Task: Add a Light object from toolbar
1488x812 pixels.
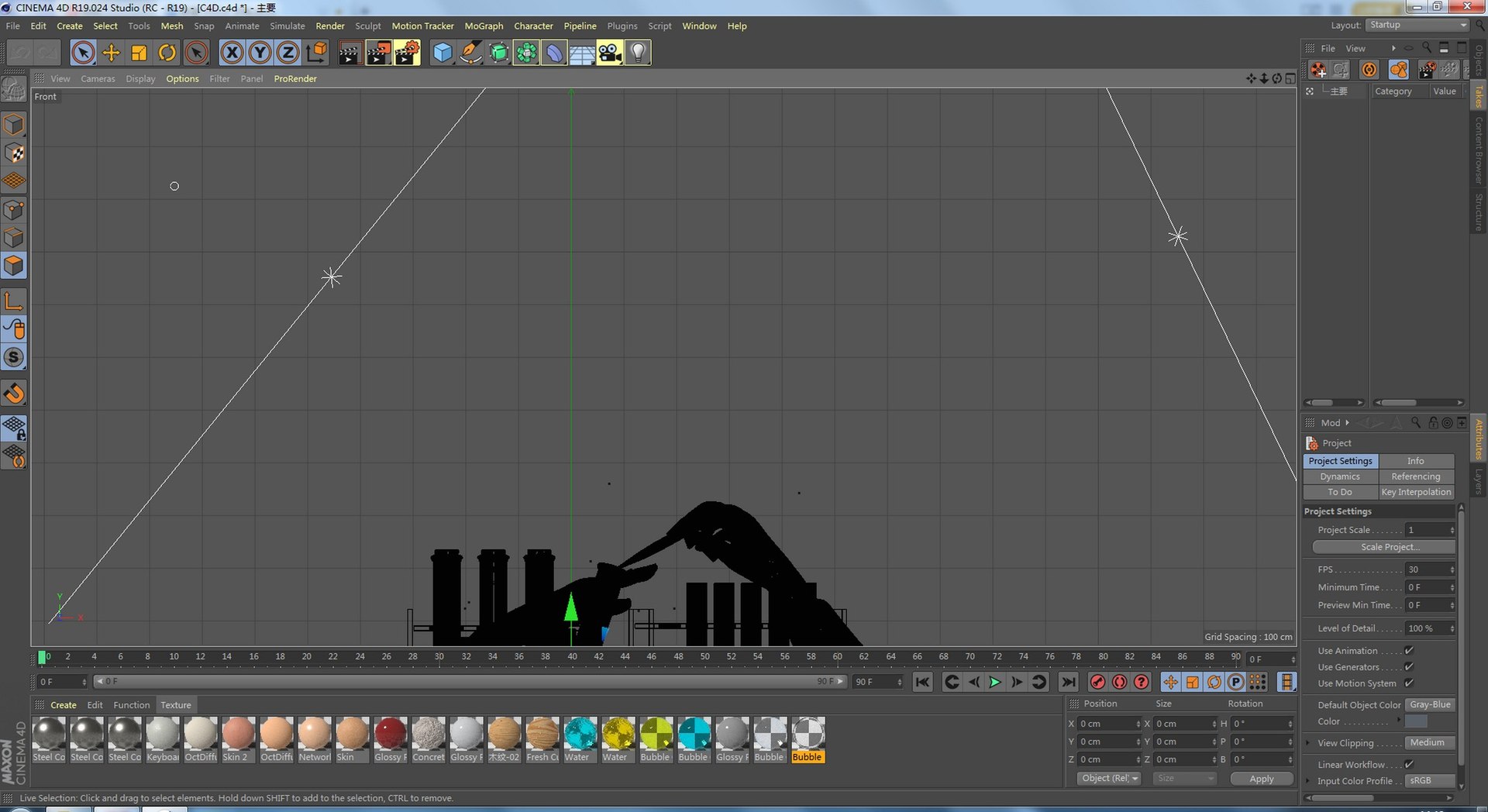Action: (x=638, y=53)
